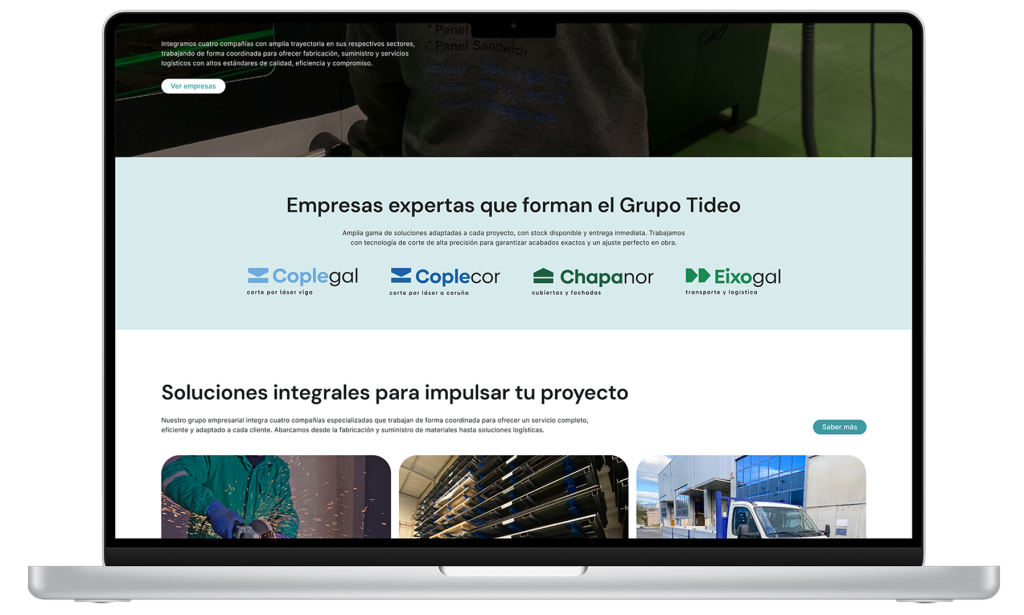Image resolution: width=1024 pixels, height=615 pixels.
Task: Click the tagline cubiertas y fachadas
Action: pyautogui.click(x=566, y=293)
